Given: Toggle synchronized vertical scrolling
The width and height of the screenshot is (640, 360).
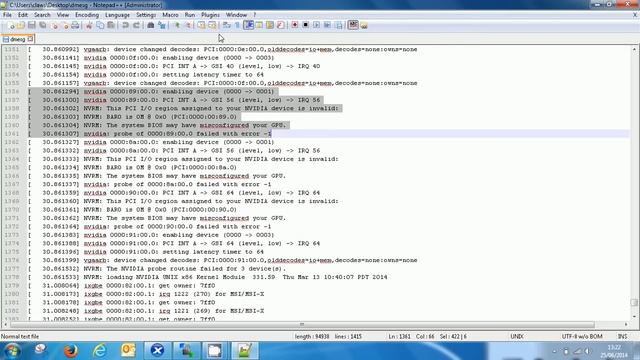Looking at the screenshot, I should [202, 25].
